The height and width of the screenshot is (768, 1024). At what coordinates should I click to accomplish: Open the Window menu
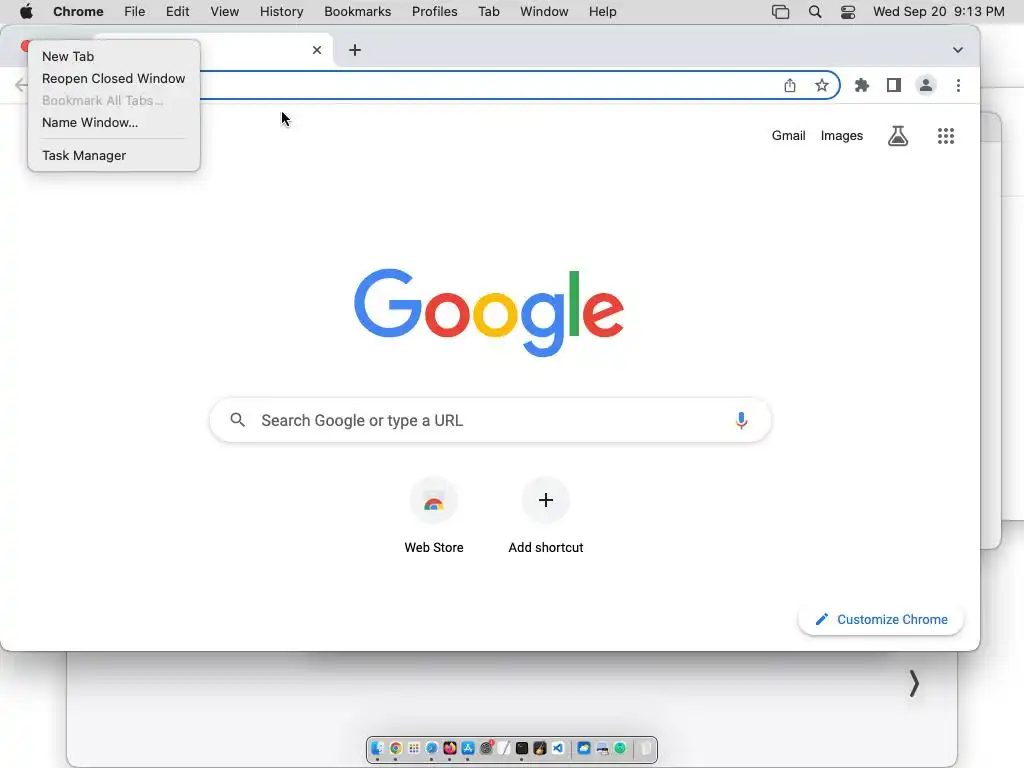pyautogui.click(x=544, y=12)
